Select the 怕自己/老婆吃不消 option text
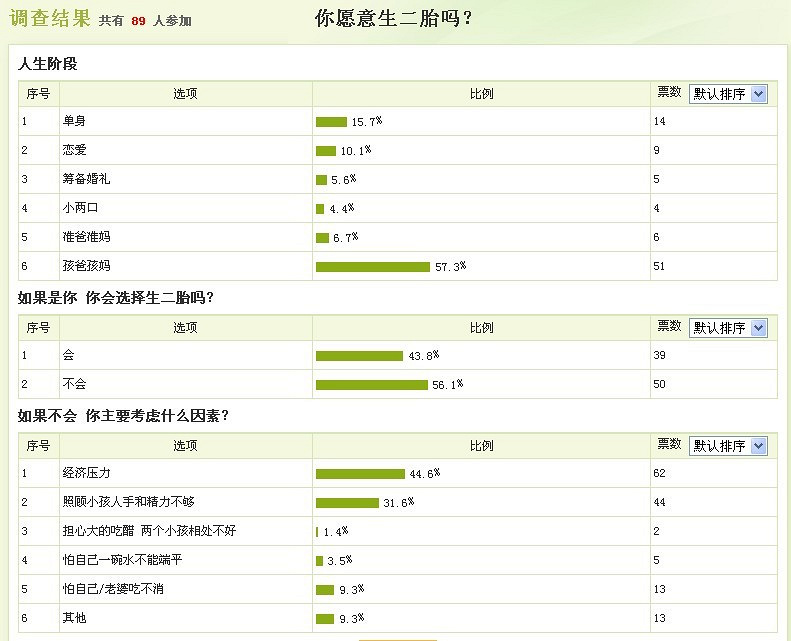Viewport: 791px width, 641px height. click(x=113, y=589)
